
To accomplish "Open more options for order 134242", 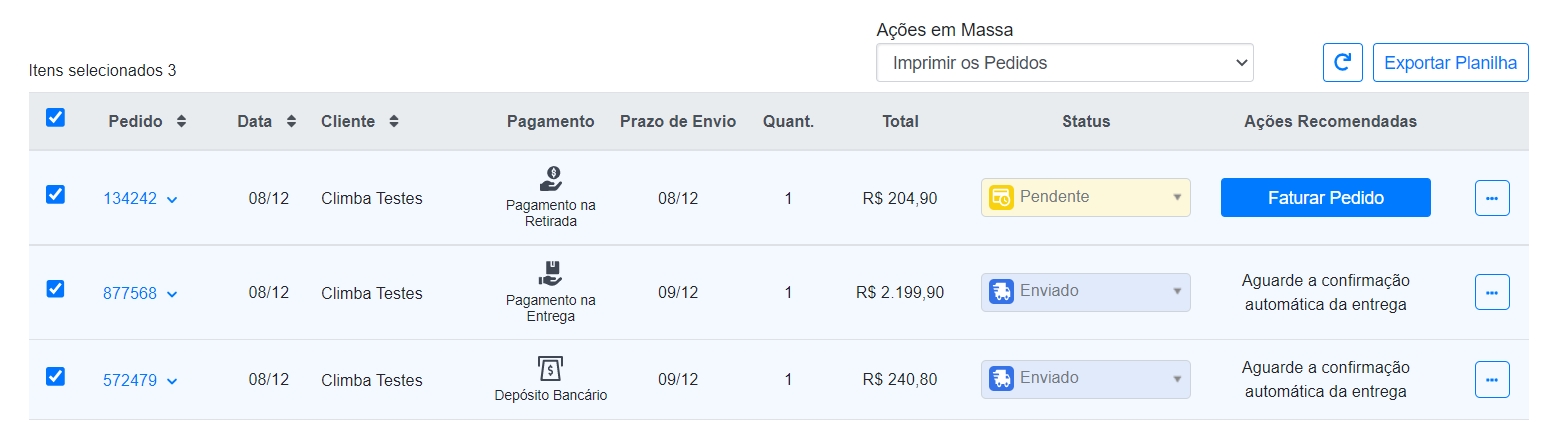I will (1492, 198).
